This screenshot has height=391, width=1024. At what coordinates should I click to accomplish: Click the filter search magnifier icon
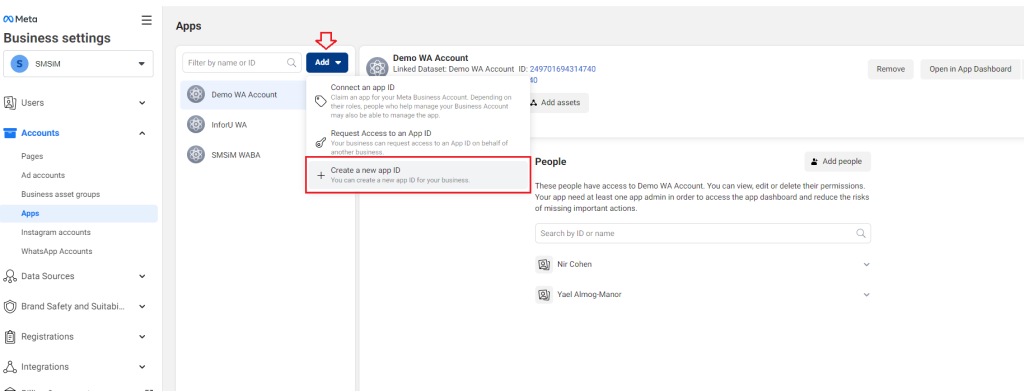pos(291,63)
